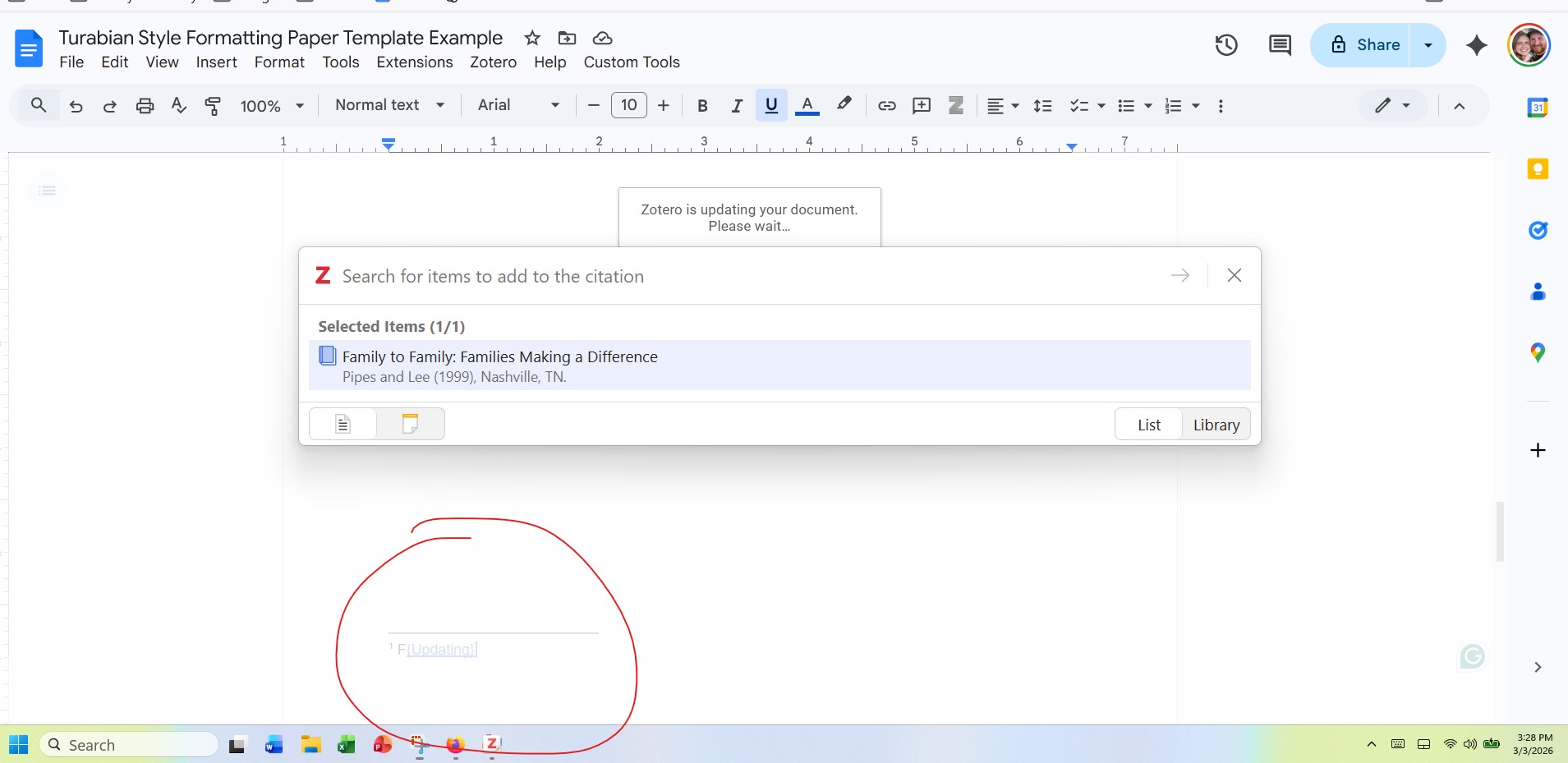
Task: Check cloud save status icon
Action: click(603, 38)
